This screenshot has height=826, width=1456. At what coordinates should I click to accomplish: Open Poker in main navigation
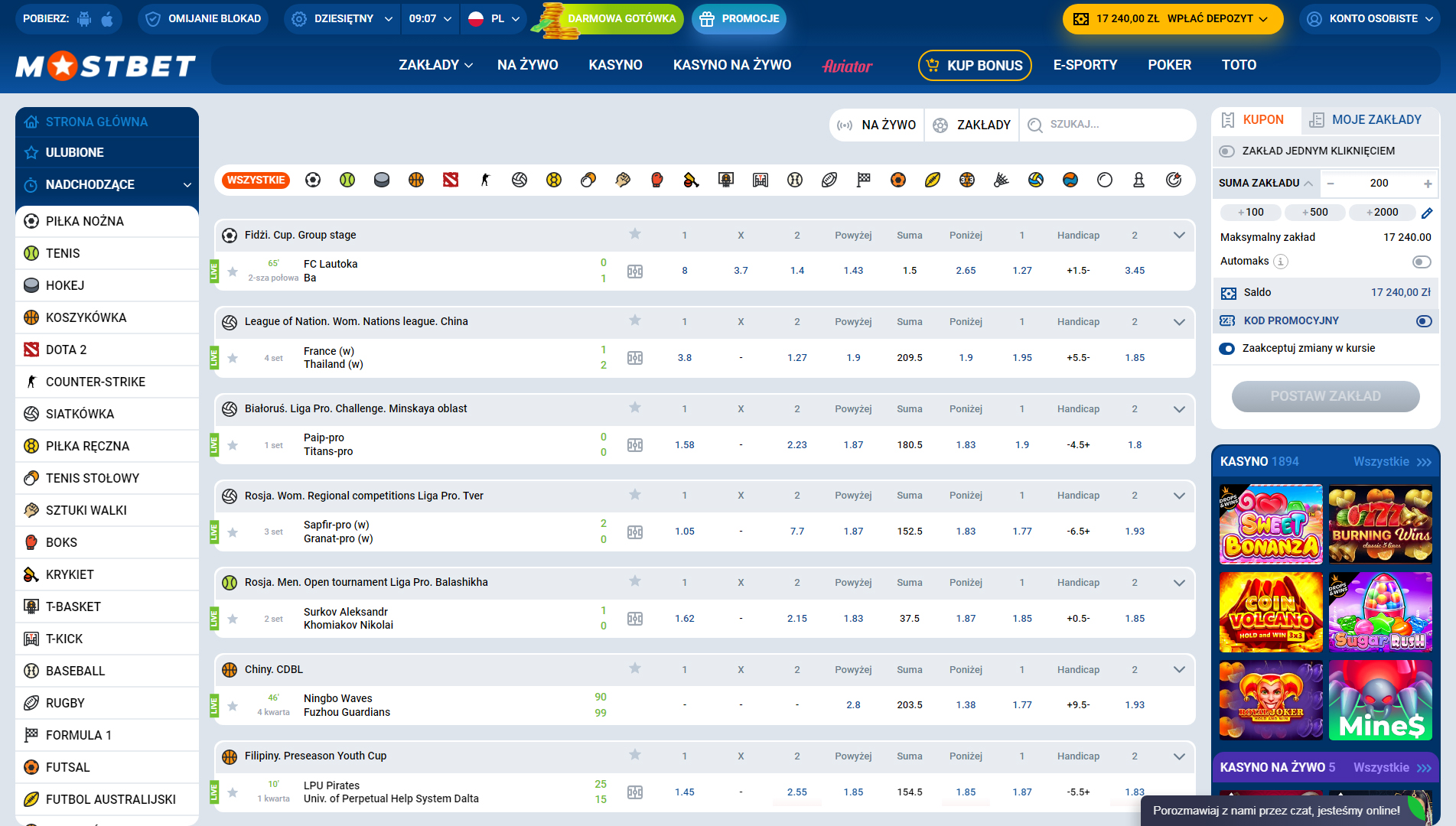(1169, 65)
